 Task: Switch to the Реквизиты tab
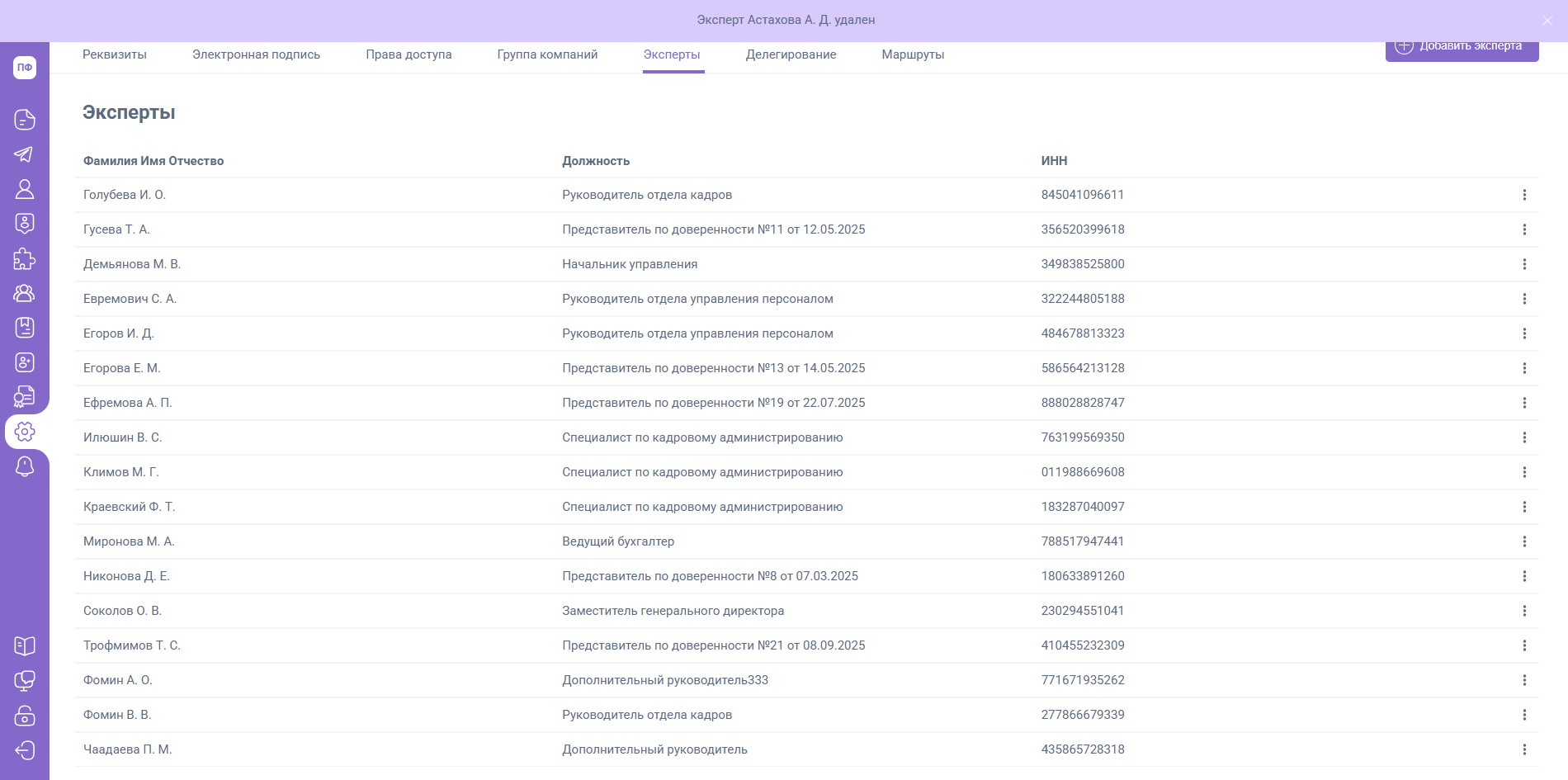[115, 54]
